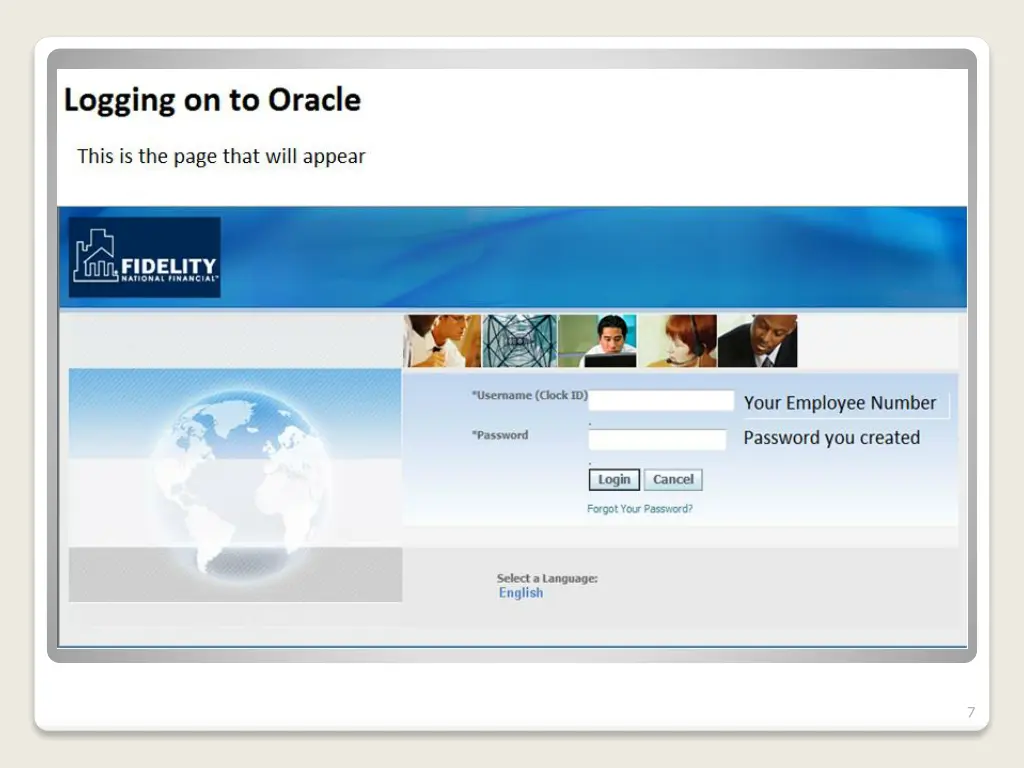1024x768 pixels.
Task: Click the '*Username (Clock ID)' label
Action: [x=530, y=395]
